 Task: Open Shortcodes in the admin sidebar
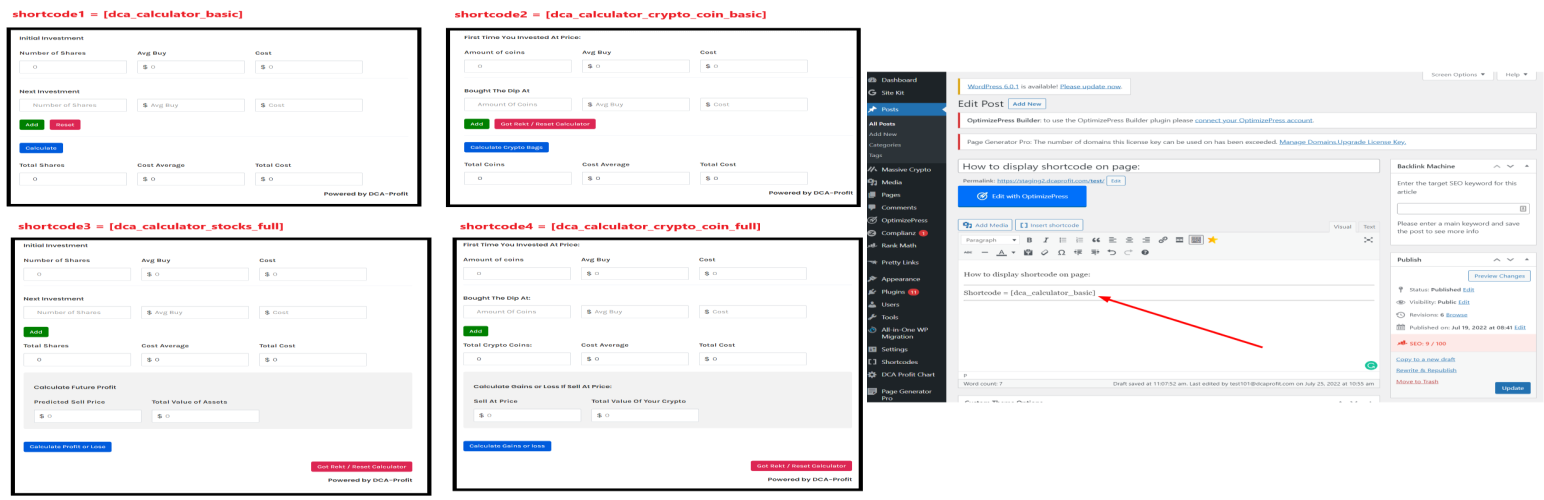[900, 362]
